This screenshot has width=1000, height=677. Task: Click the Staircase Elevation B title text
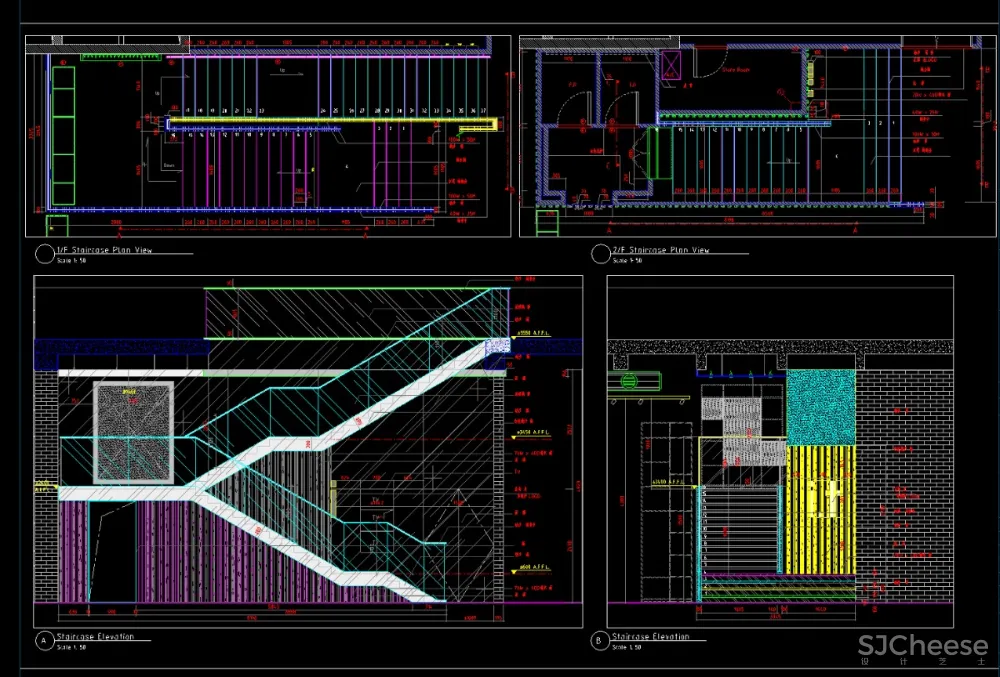click(658, 636)
